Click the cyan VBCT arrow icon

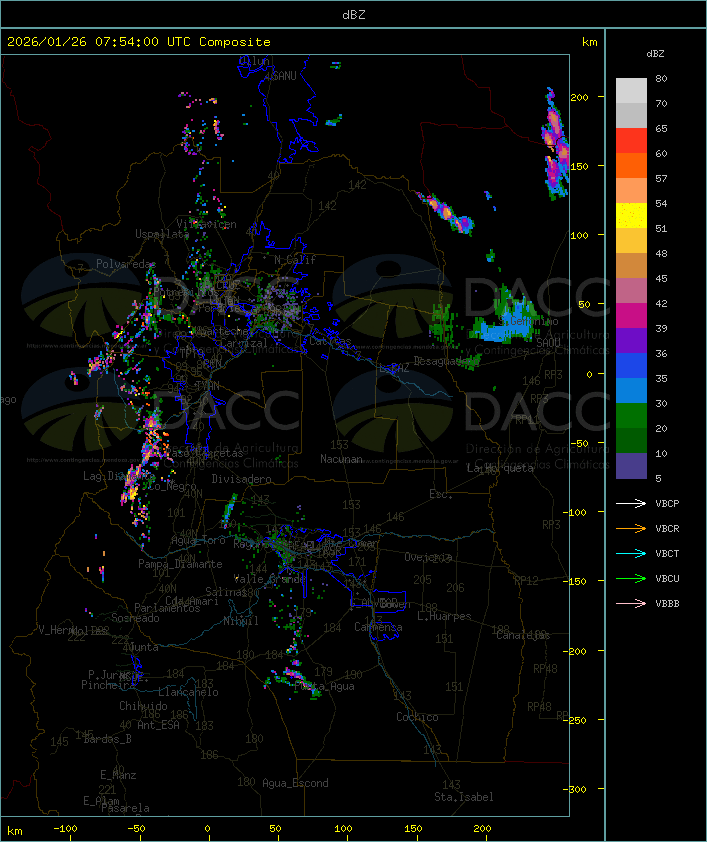click(x=631, y=553)
